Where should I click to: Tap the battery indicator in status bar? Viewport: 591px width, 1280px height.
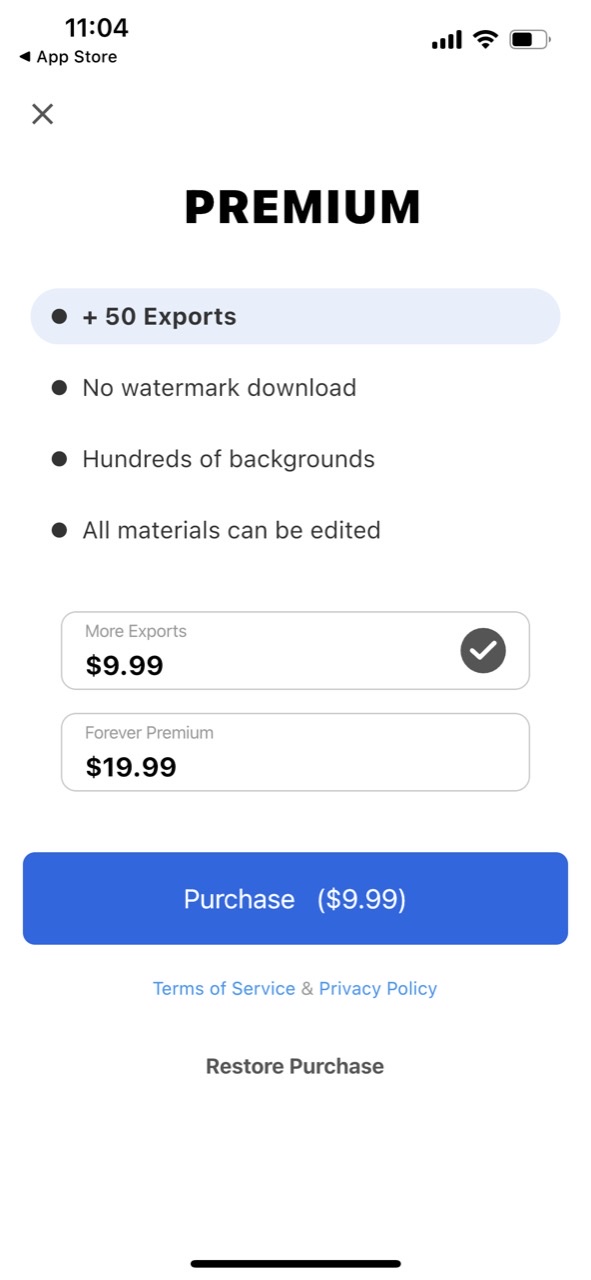coord(528,39)
